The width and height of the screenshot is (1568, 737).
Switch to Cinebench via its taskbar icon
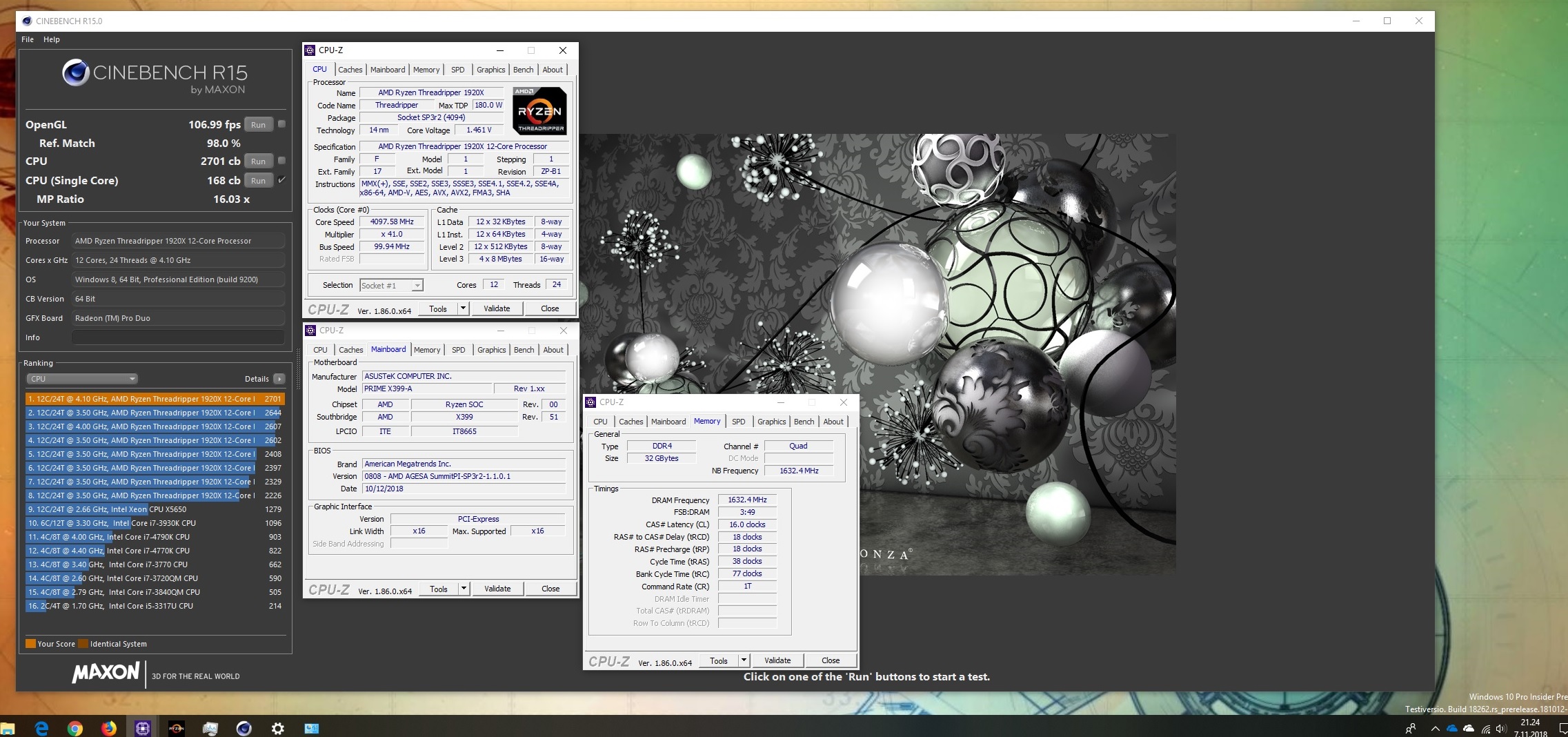click(x=244, y=728)
